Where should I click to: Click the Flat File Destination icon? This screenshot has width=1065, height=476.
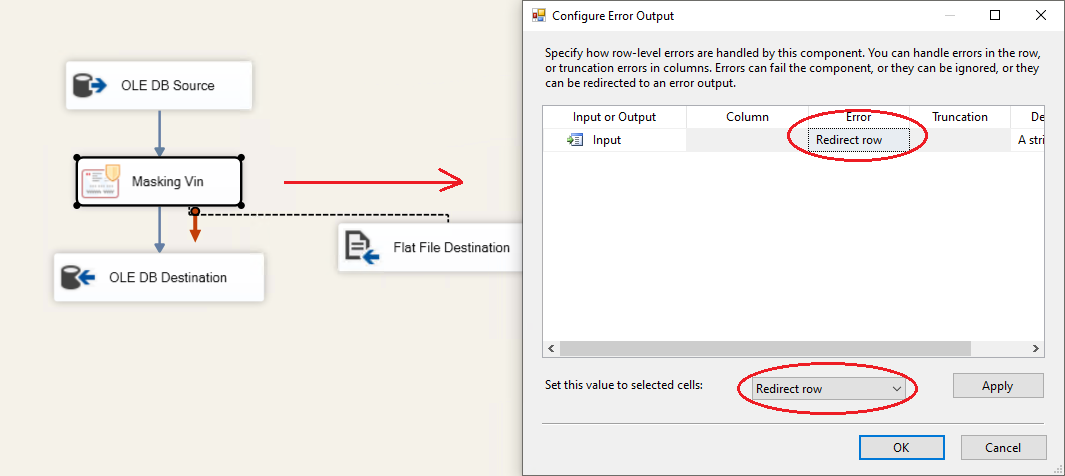coord(362,247)
